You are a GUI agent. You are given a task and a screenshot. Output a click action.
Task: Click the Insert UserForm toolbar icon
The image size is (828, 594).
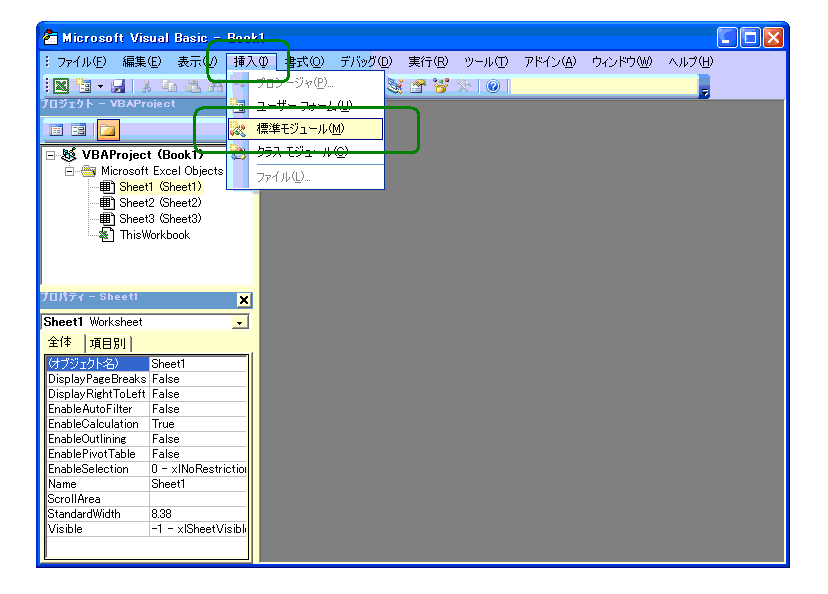coord(83,86)
